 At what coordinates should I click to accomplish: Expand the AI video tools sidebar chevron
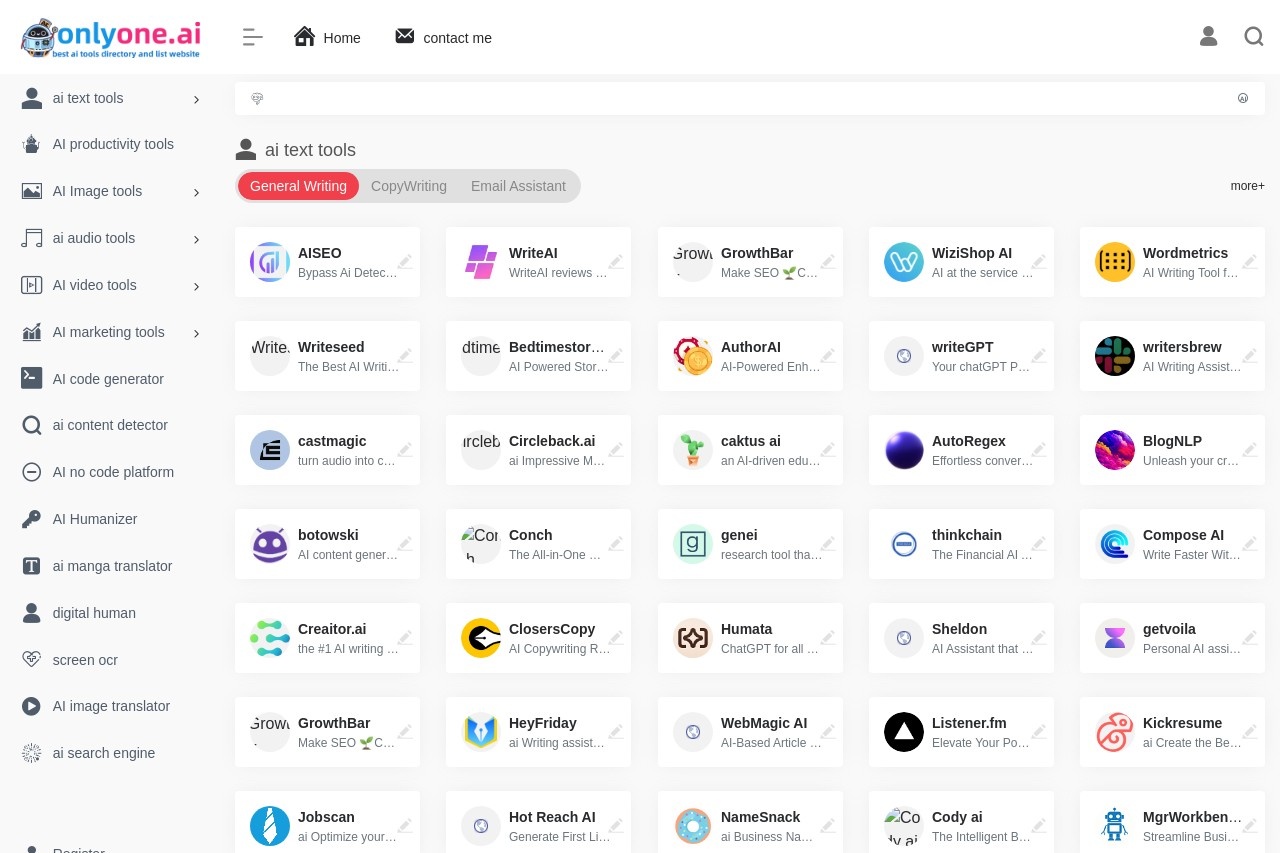tap(196, 286)
